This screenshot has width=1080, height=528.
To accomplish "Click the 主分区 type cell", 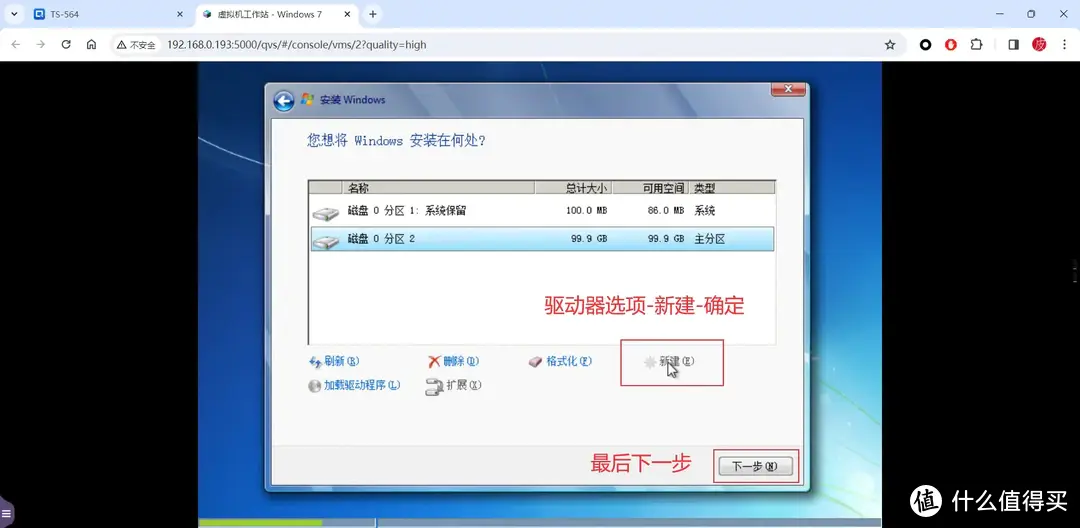I will click(x=709, y=239).
